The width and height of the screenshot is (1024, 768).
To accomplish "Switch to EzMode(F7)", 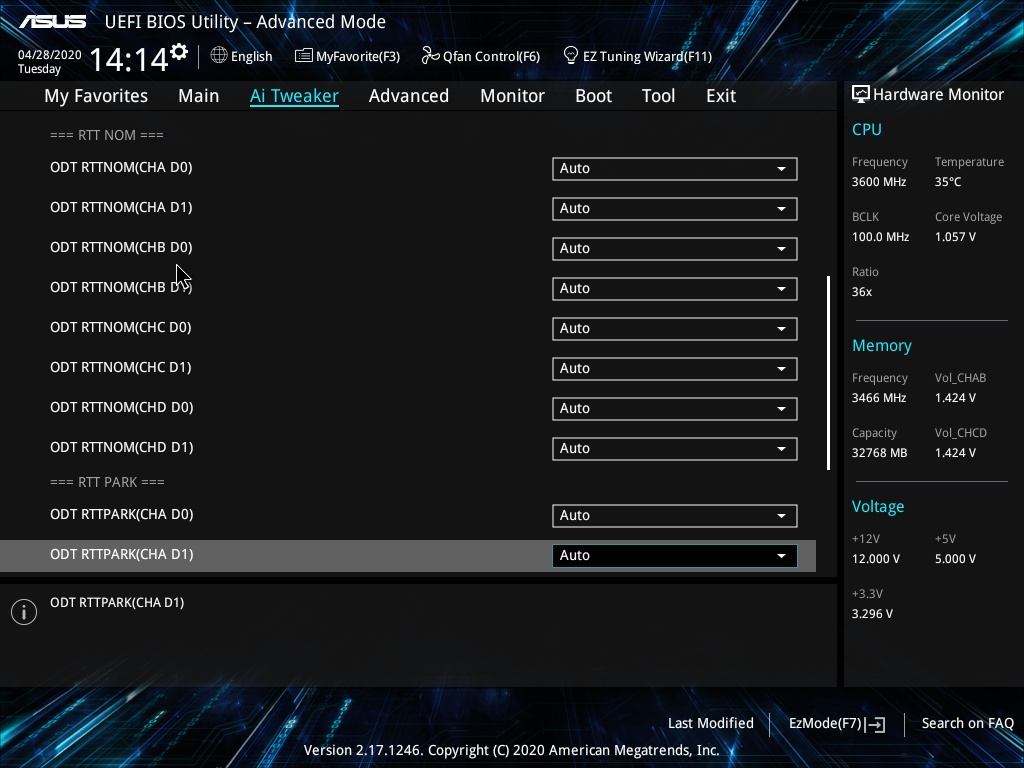I will [825, 724].
